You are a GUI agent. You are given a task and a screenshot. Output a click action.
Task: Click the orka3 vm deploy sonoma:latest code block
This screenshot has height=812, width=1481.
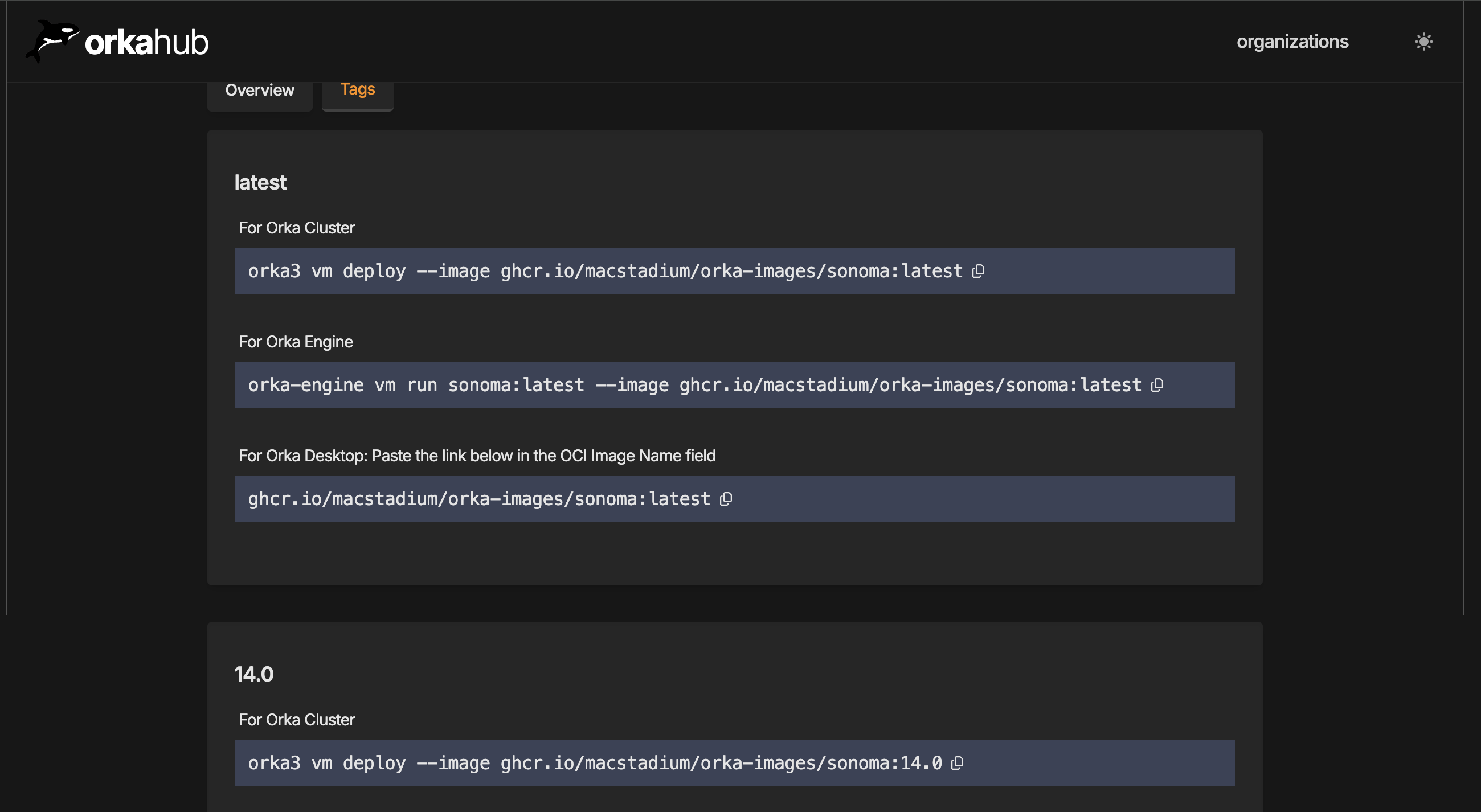pyautogui.click(x=604, y=271)
